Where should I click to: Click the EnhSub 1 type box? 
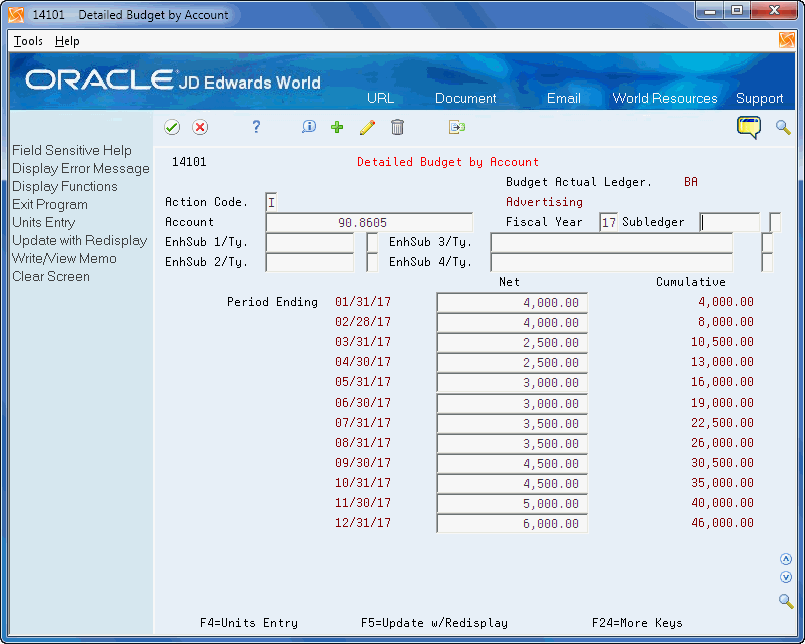(372, 242)
